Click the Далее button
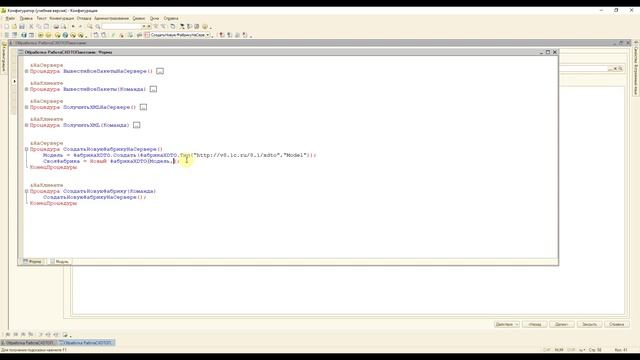This screenshot has width=640, height=360. 562,324
